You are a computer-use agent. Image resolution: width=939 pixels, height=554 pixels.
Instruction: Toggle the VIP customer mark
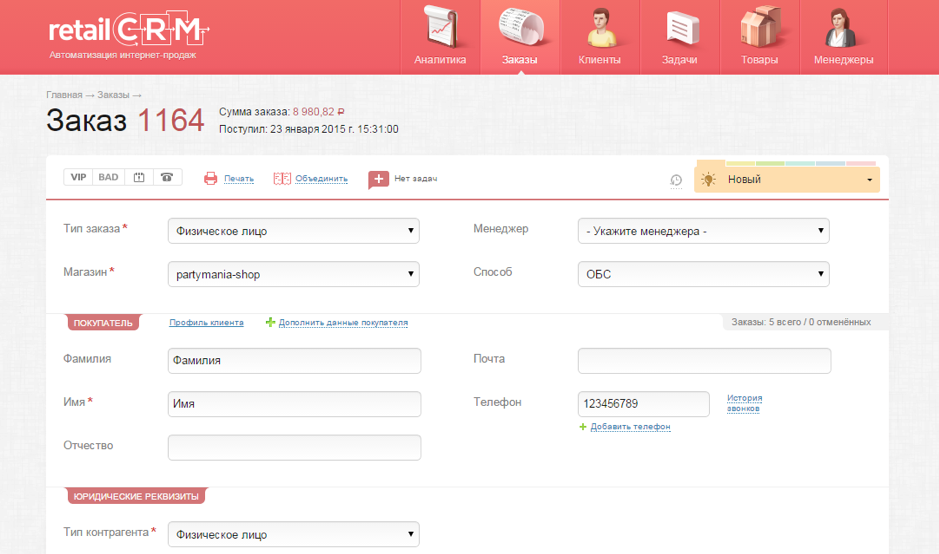pyautogui.click(x=78, y=177)
